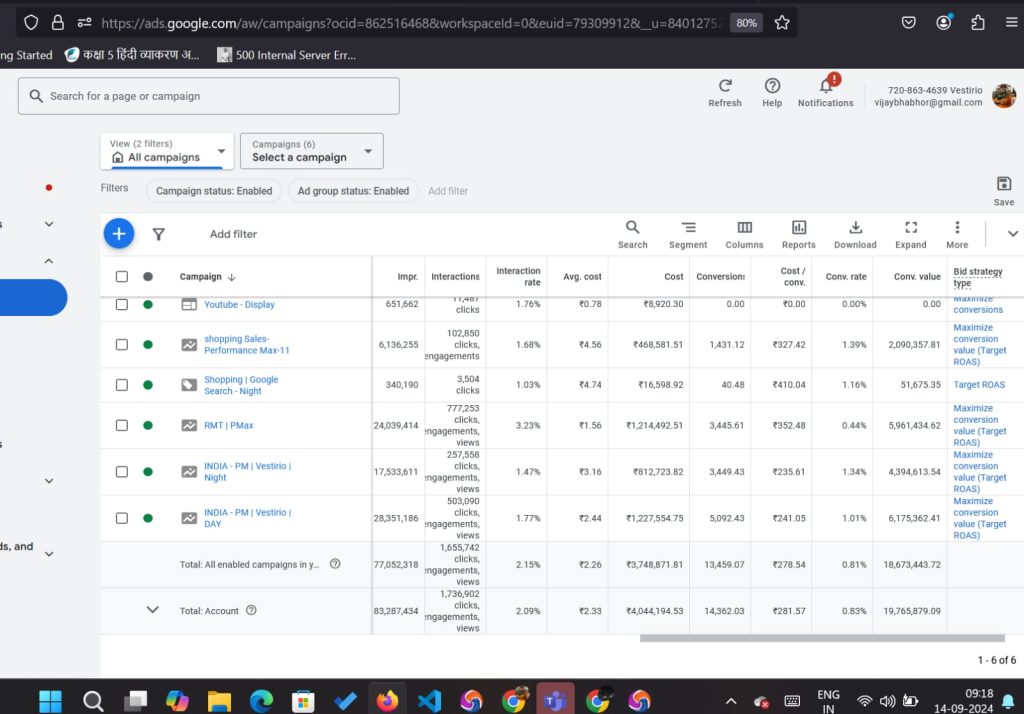Open File Explorer from taskbar

tap(219, 702)
